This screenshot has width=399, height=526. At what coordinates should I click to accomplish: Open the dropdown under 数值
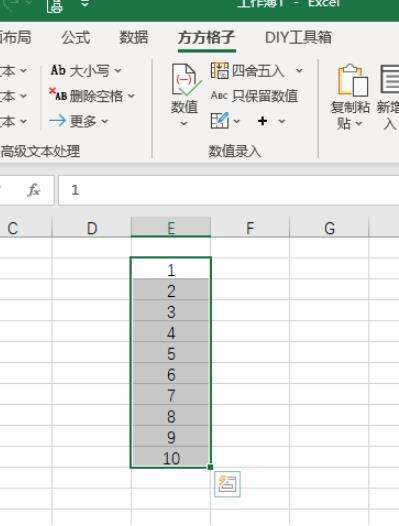coord(184,123)
